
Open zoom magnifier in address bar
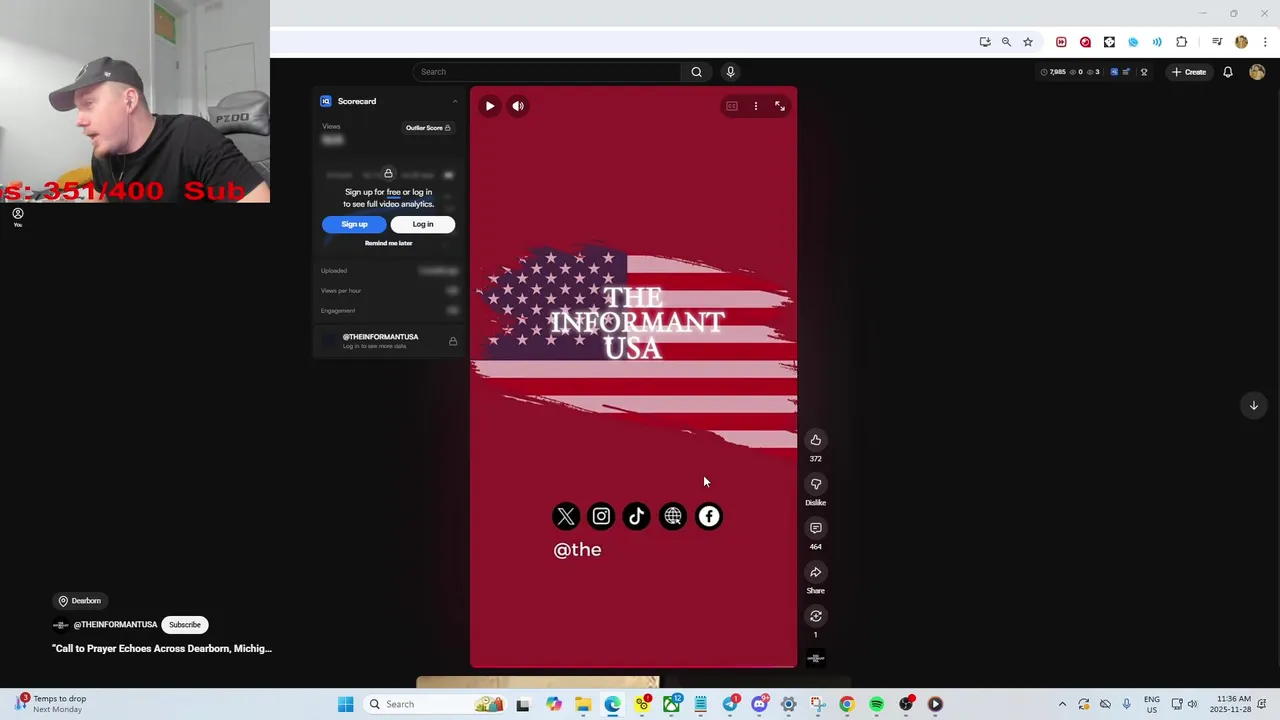1006,42
